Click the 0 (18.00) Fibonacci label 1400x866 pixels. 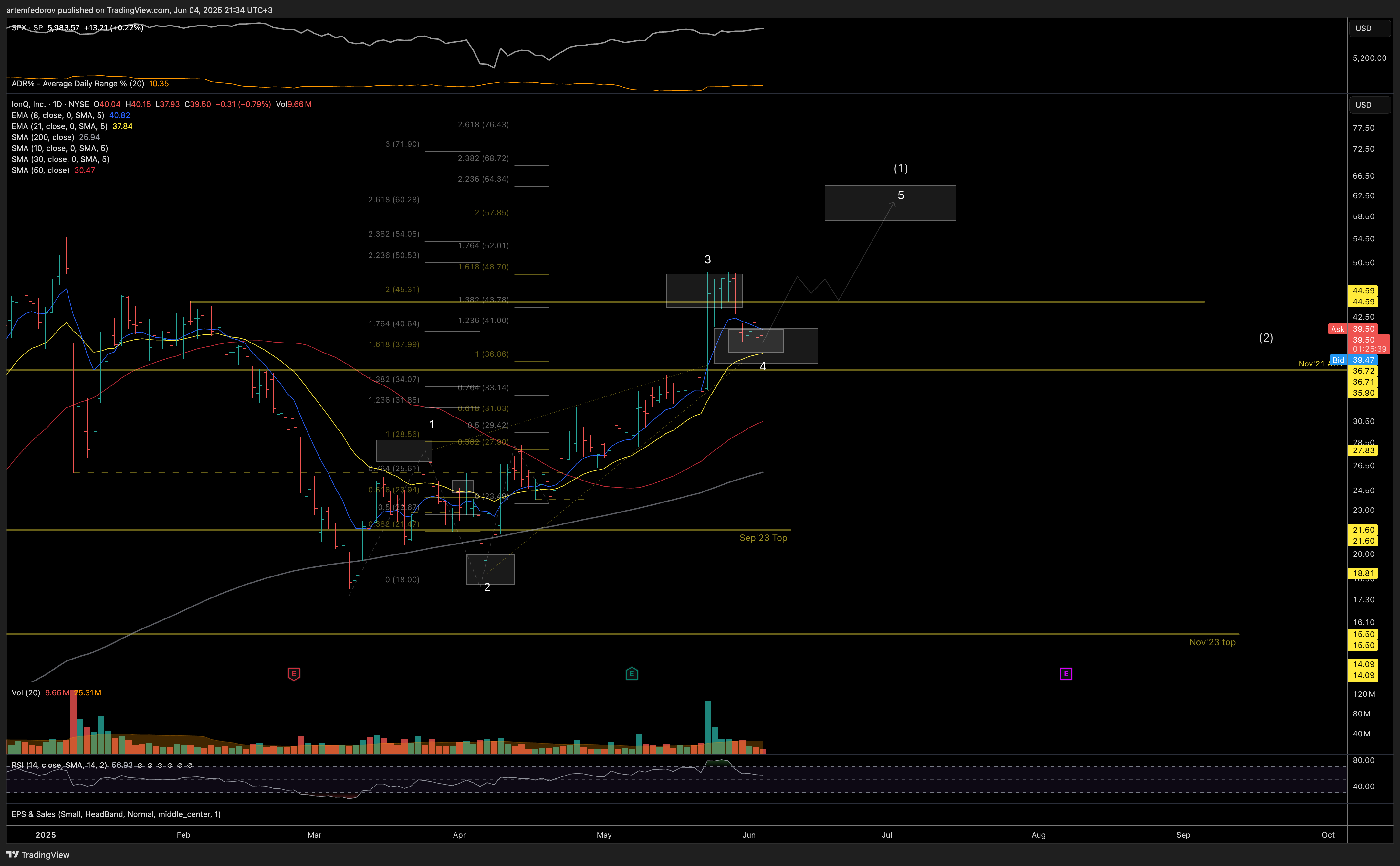click(x=402, y=580)
